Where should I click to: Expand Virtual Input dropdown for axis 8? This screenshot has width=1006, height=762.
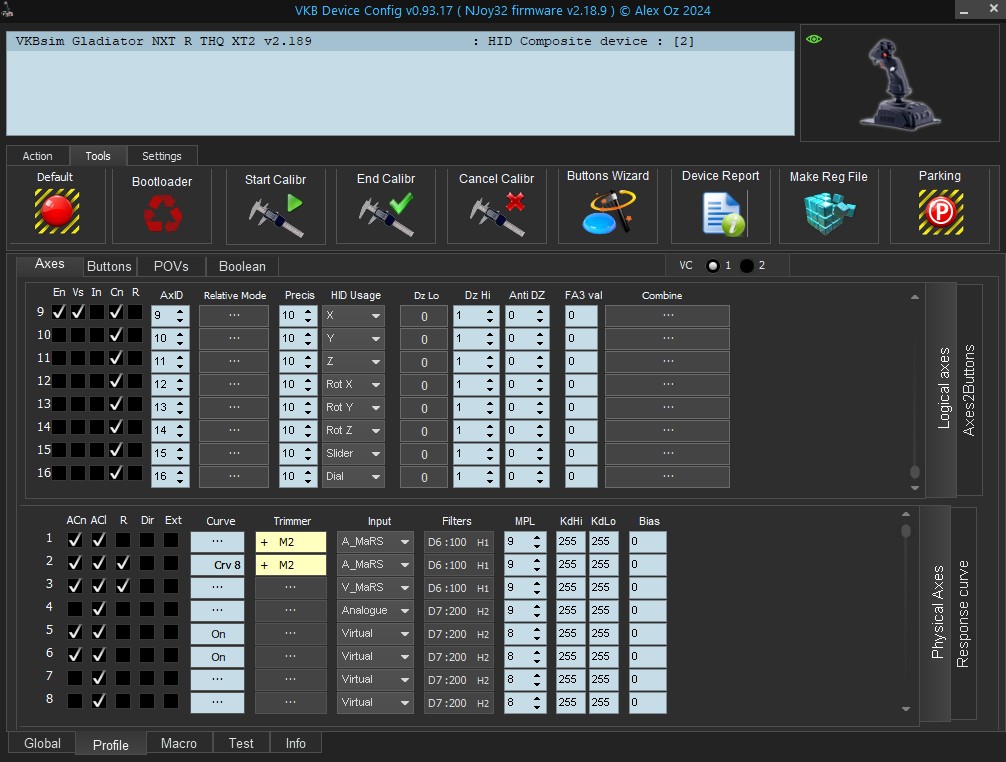click(375, 703)
